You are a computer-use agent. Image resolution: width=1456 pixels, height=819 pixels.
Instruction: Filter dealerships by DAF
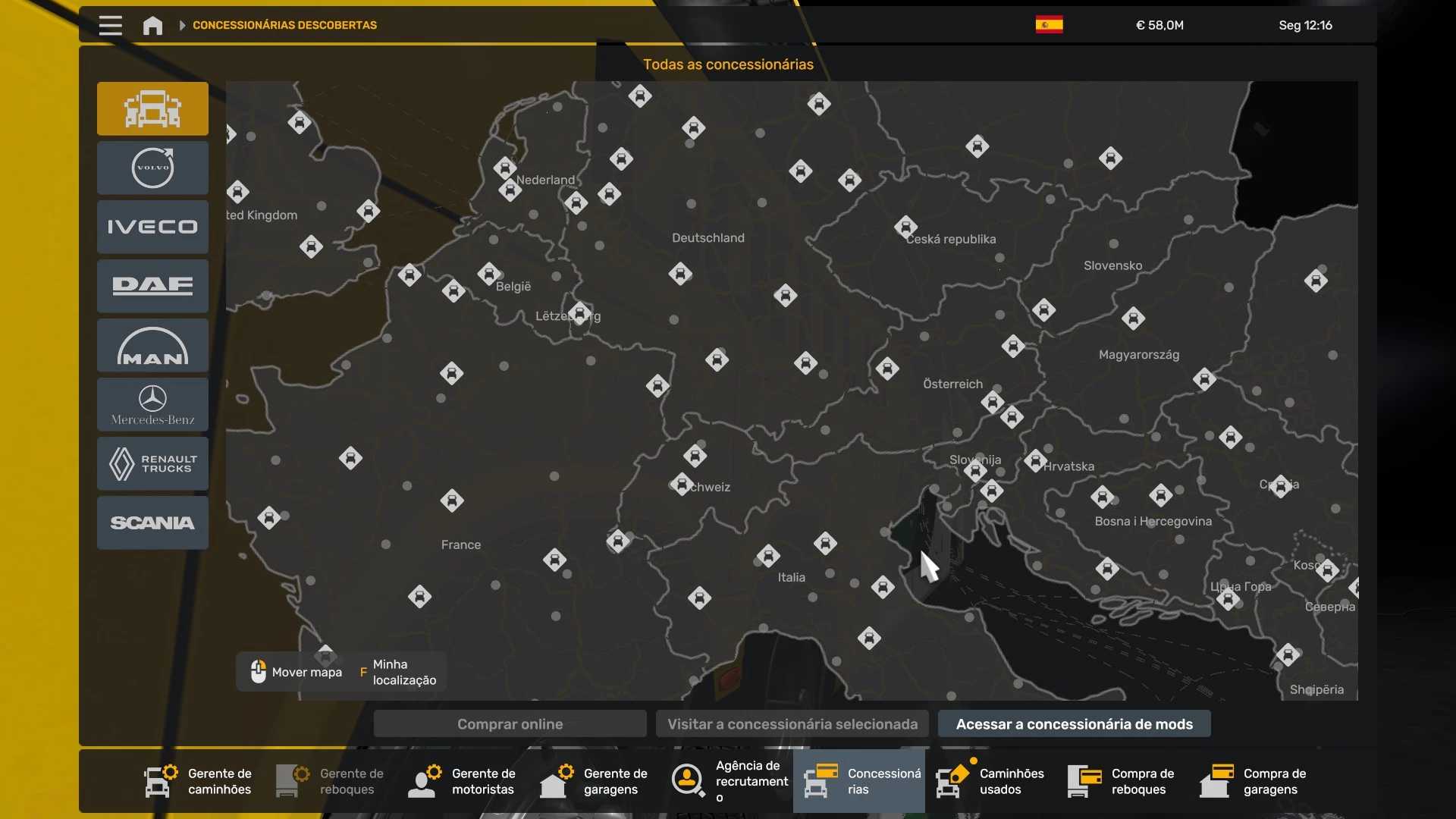click(152, 286)
